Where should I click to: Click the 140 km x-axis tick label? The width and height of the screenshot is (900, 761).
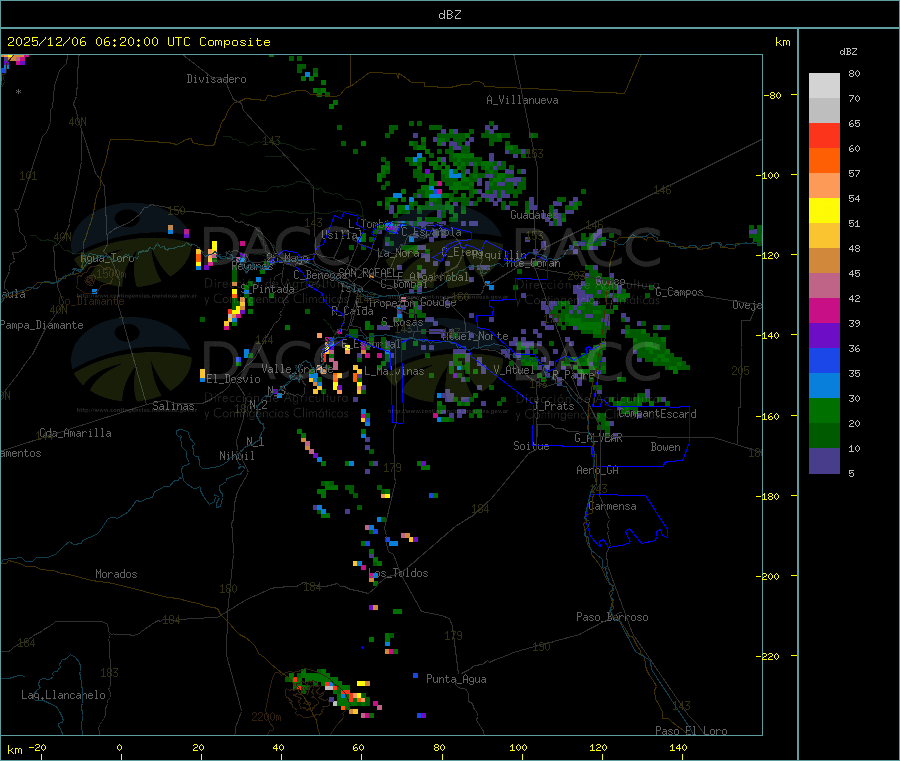click(x=678, y=747)
